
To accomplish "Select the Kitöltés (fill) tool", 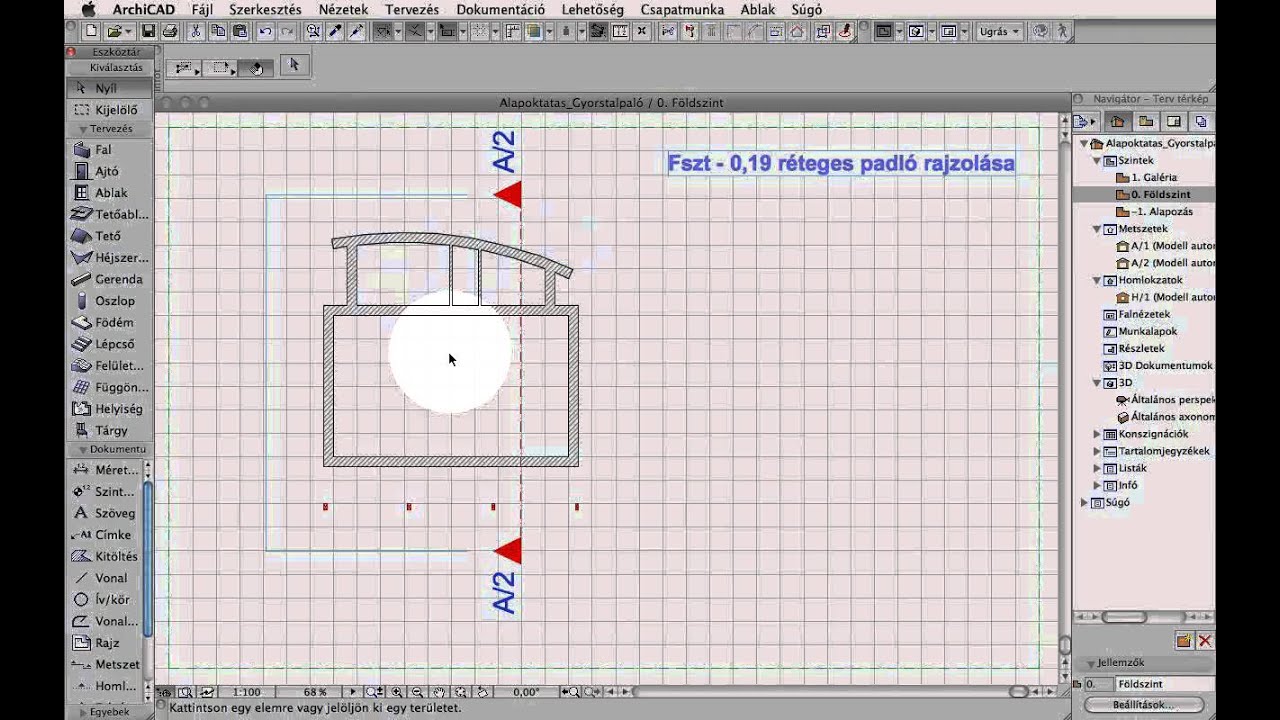I will [x=106, y=556].
